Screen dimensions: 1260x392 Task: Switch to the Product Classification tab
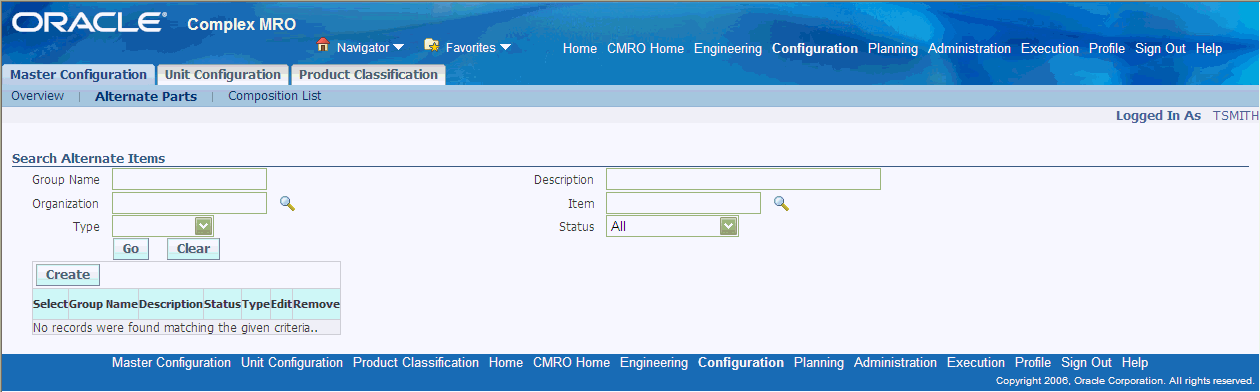click(x=368, y=75)
